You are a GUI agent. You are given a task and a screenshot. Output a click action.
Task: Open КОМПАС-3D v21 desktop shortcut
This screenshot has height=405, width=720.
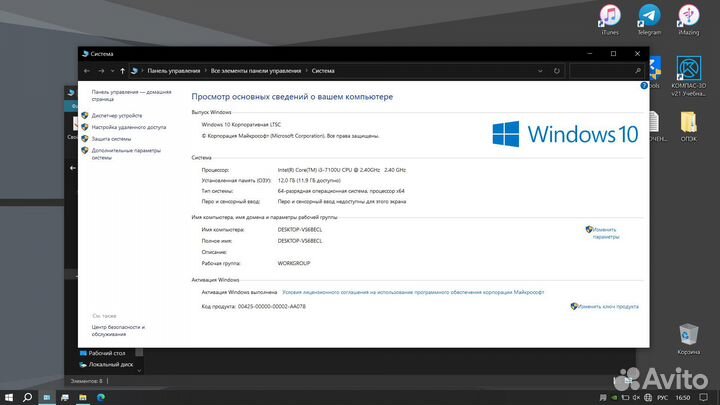tap(688, 76)
